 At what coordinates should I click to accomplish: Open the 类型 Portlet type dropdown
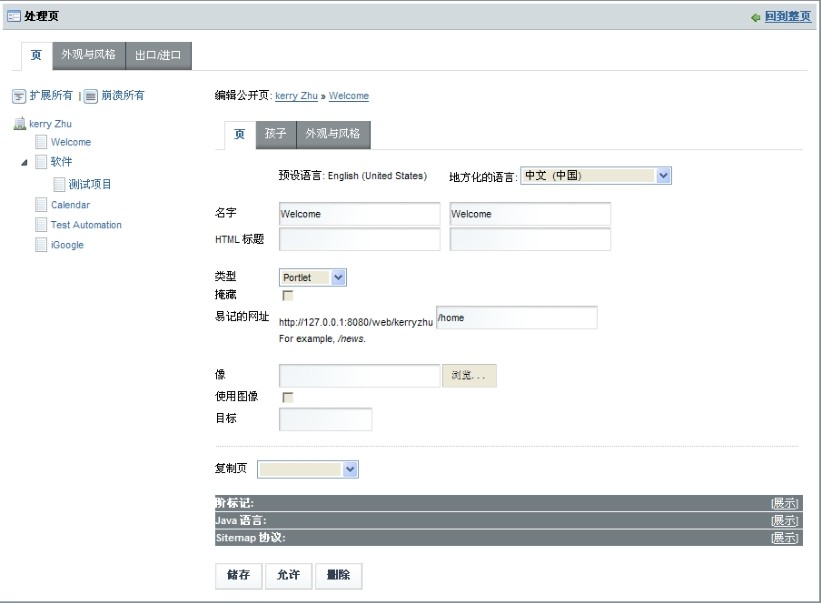[x=338, y=277]
